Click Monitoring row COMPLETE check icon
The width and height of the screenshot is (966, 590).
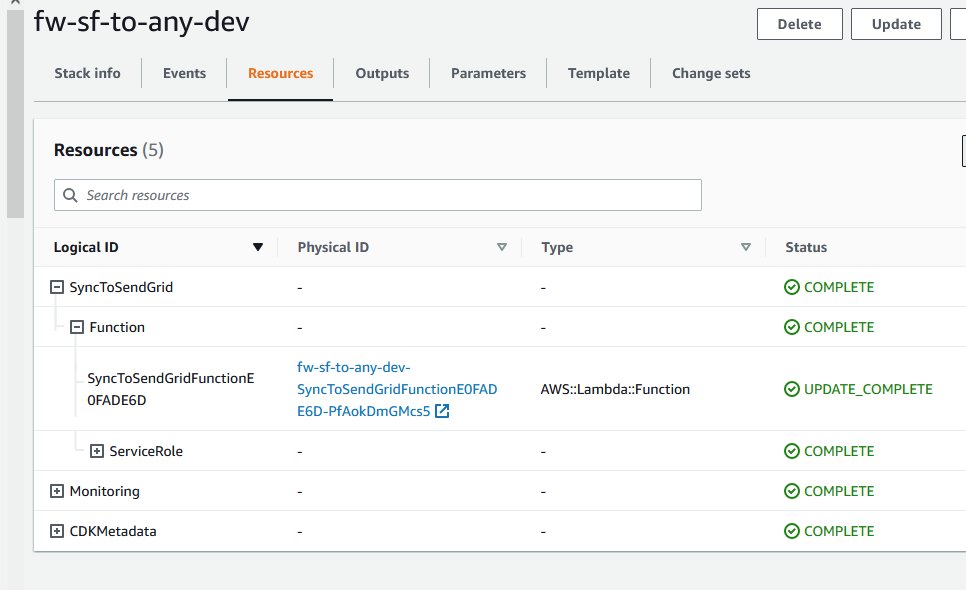[x=792, y=491]
